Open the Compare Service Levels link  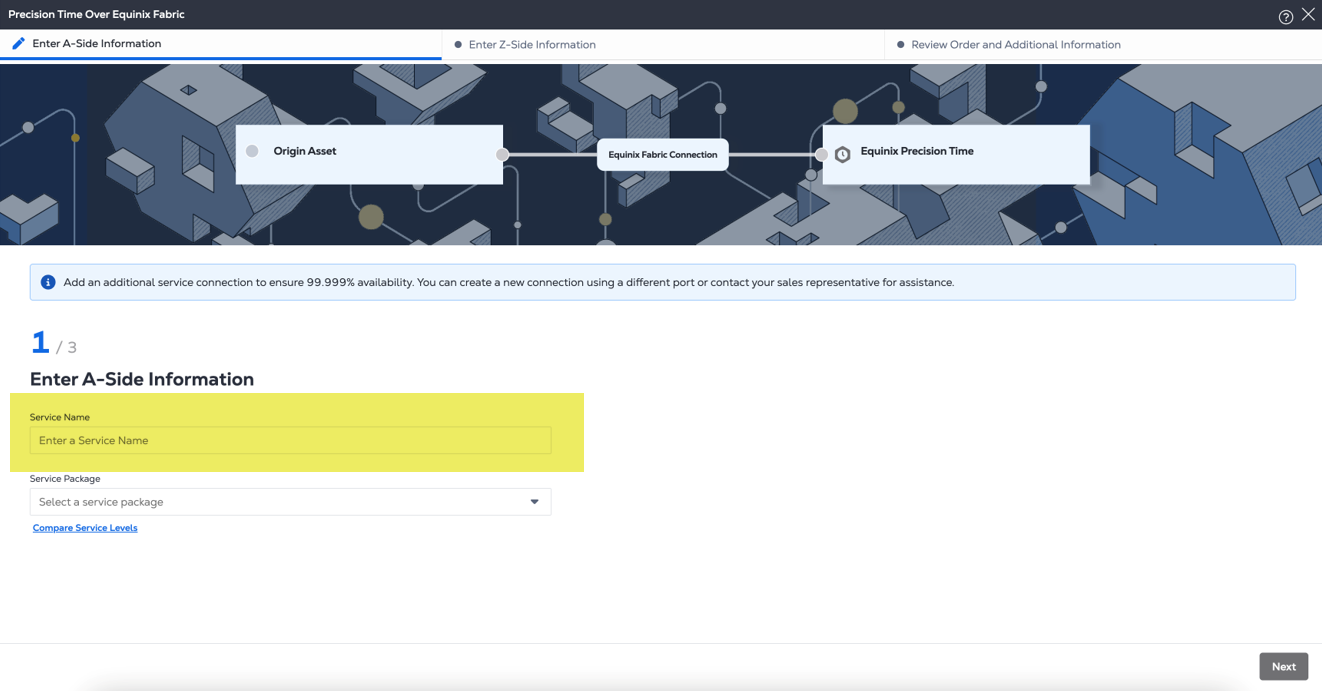pyautogui.click(x=85, y=528)
